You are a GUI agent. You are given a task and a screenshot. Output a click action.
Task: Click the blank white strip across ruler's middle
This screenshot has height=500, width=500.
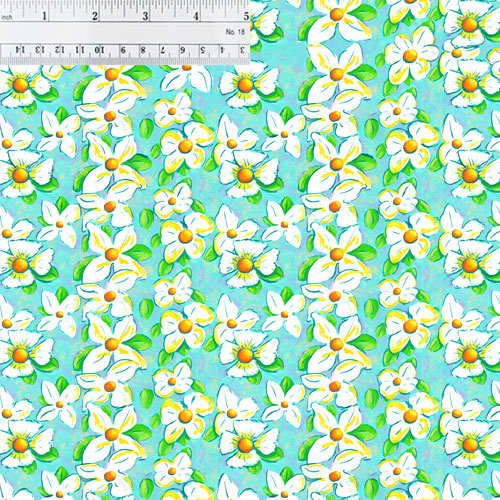125,33
